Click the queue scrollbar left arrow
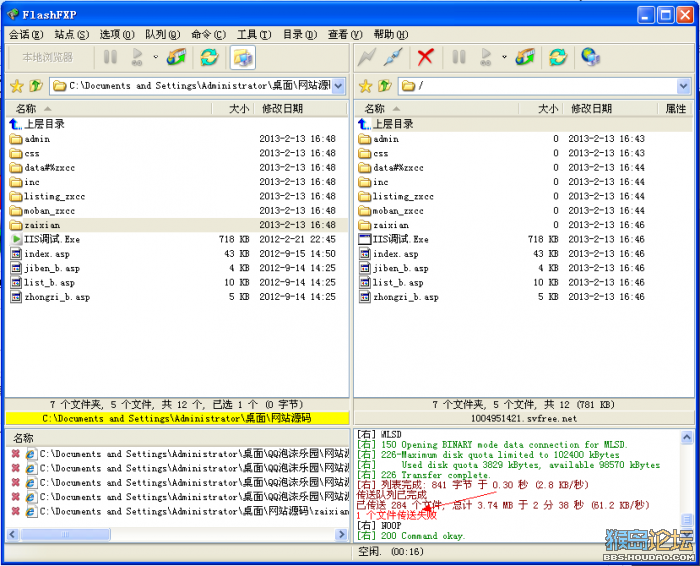 [13, 534]
